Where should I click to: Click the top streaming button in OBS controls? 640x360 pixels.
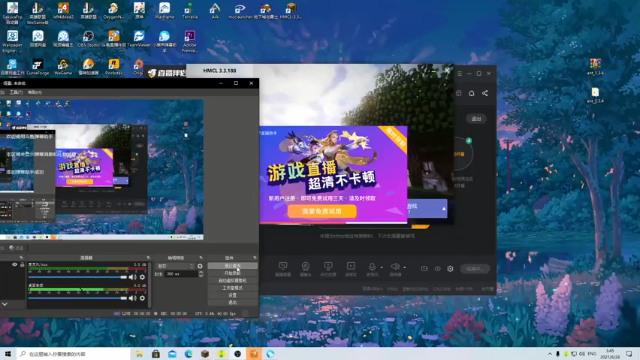[x=232, y=266]
